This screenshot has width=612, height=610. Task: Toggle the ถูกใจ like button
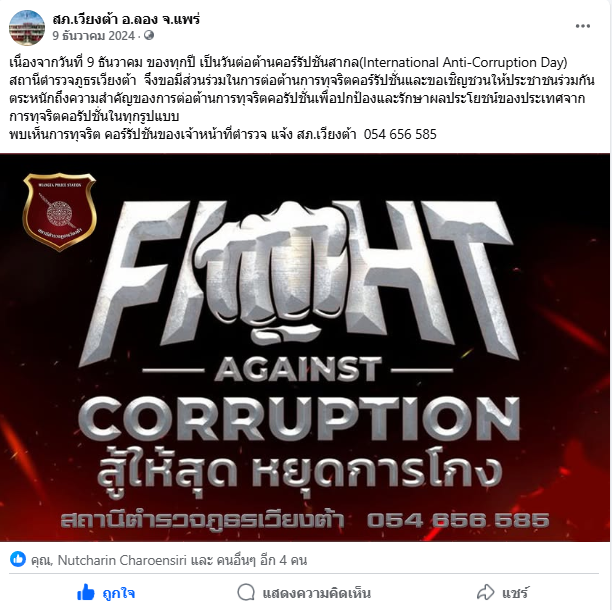pyautogui.click(x=106, y=592)
